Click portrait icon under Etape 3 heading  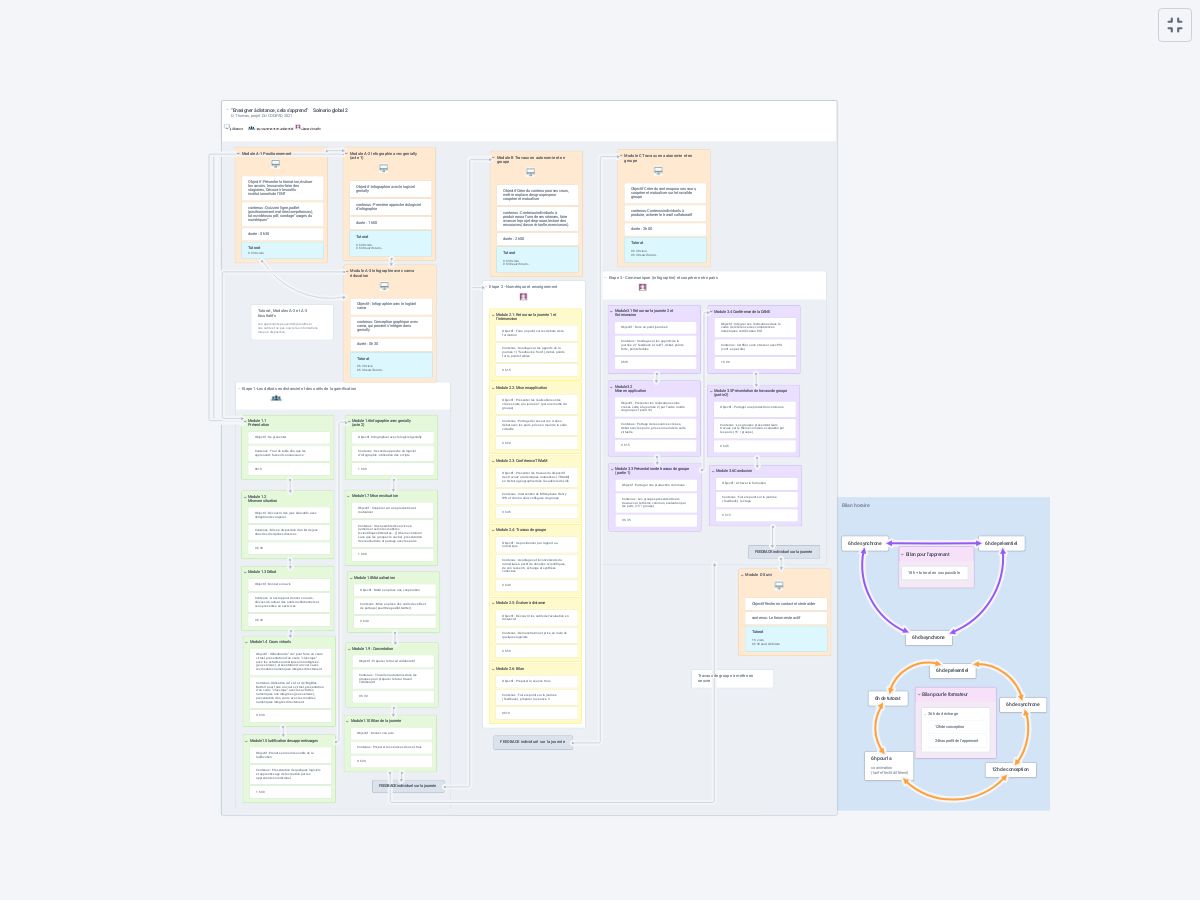[642, 288]
